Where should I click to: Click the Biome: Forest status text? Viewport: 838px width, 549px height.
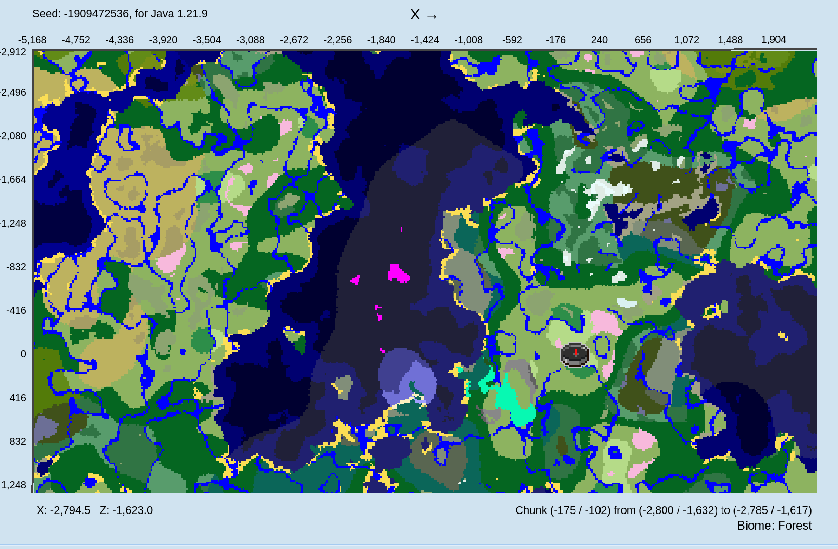(x=774, y=525)
